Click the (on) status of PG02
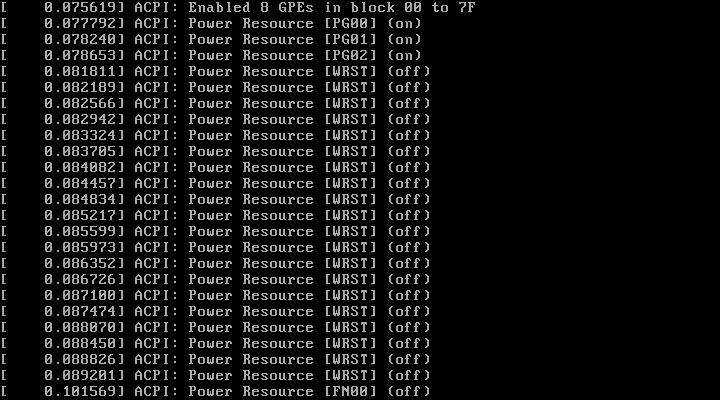720x400 pixels. tap(404, 56)
